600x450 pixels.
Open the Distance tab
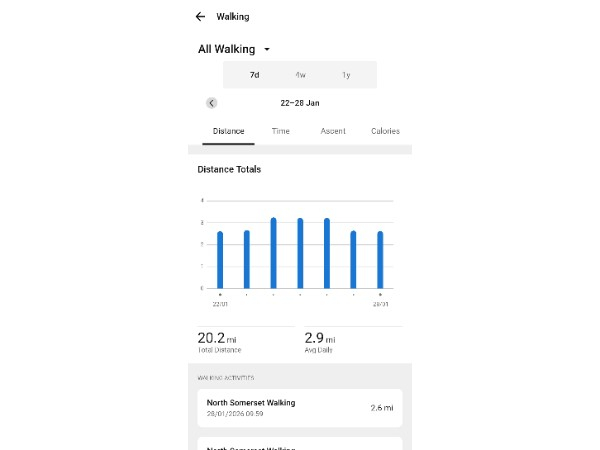(x=228, y=131)
